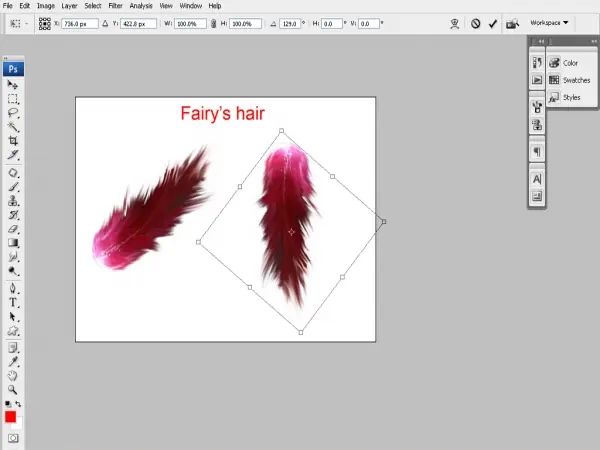Open the Swatches panel
The width and height of the screenshot is (600, 450).
click(x=569, y=80)
